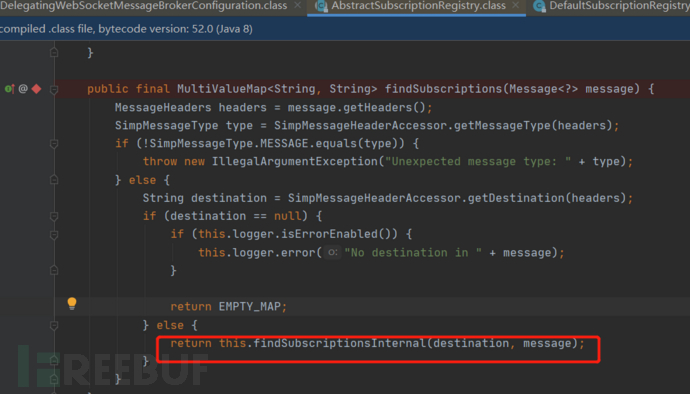
Task: Click the findSubscriptions method name
Action: (444, 89)
